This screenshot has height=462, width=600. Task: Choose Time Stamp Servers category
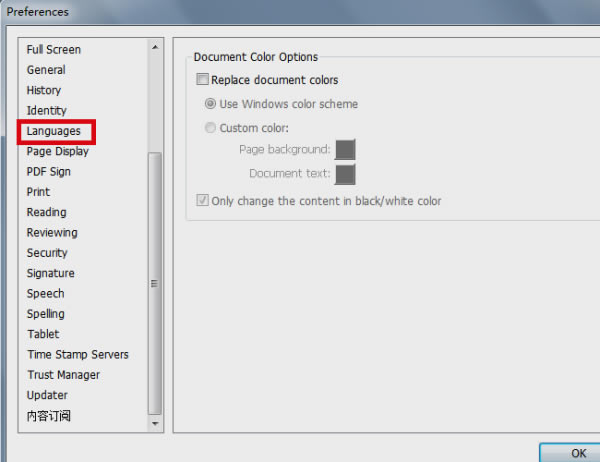pos(78,354)
